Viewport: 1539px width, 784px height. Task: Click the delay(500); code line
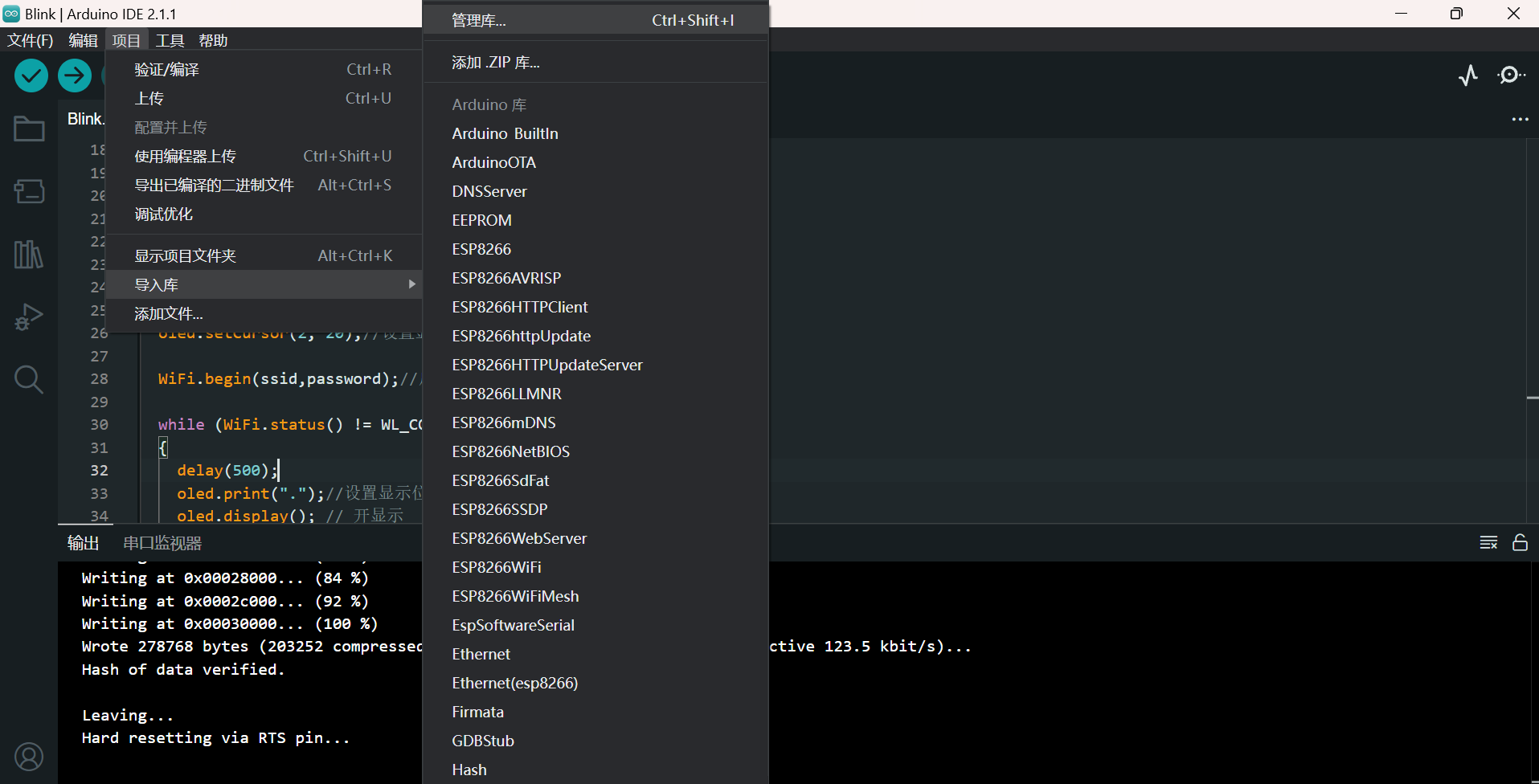click(227, 471)
